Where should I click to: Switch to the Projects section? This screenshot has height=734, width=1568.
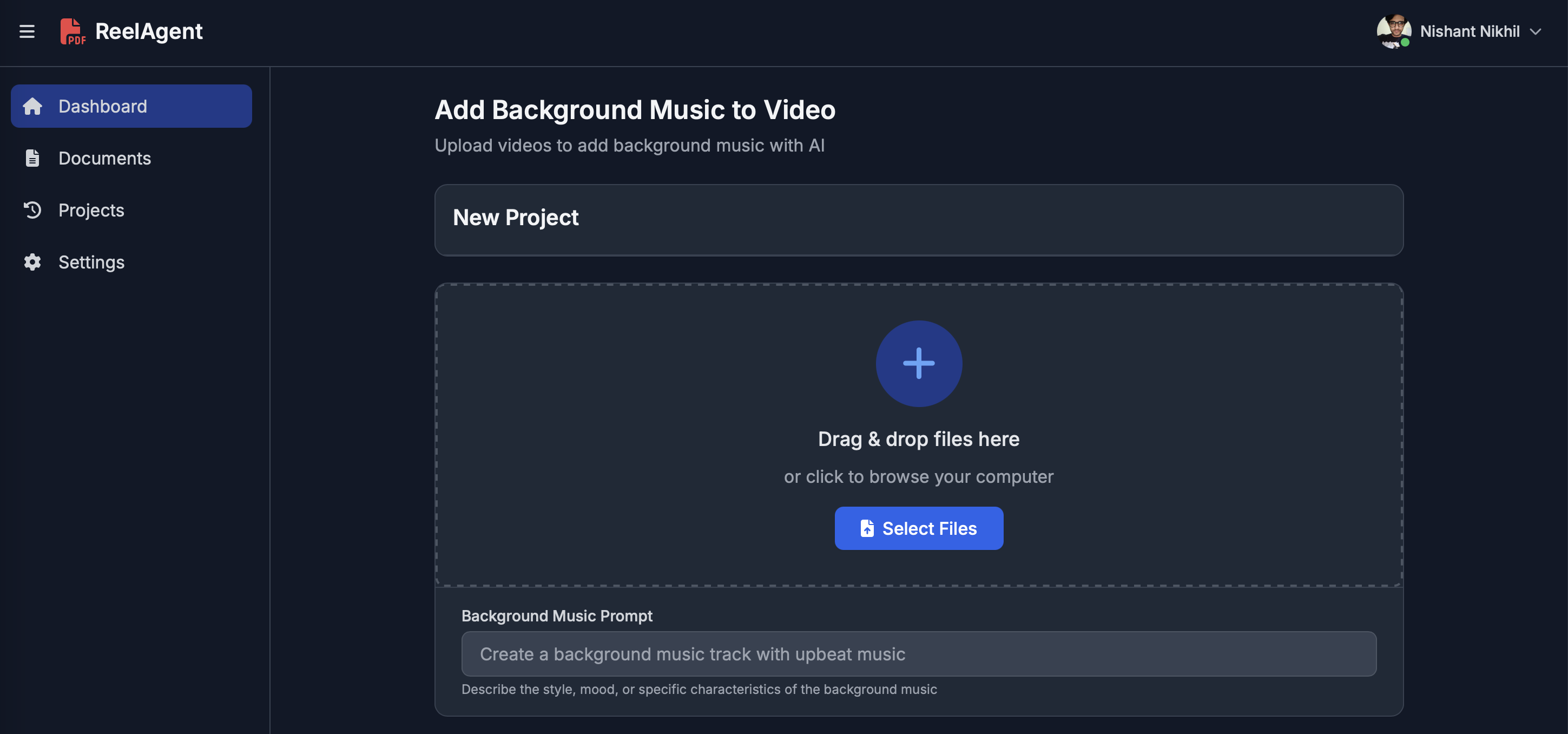91,209
